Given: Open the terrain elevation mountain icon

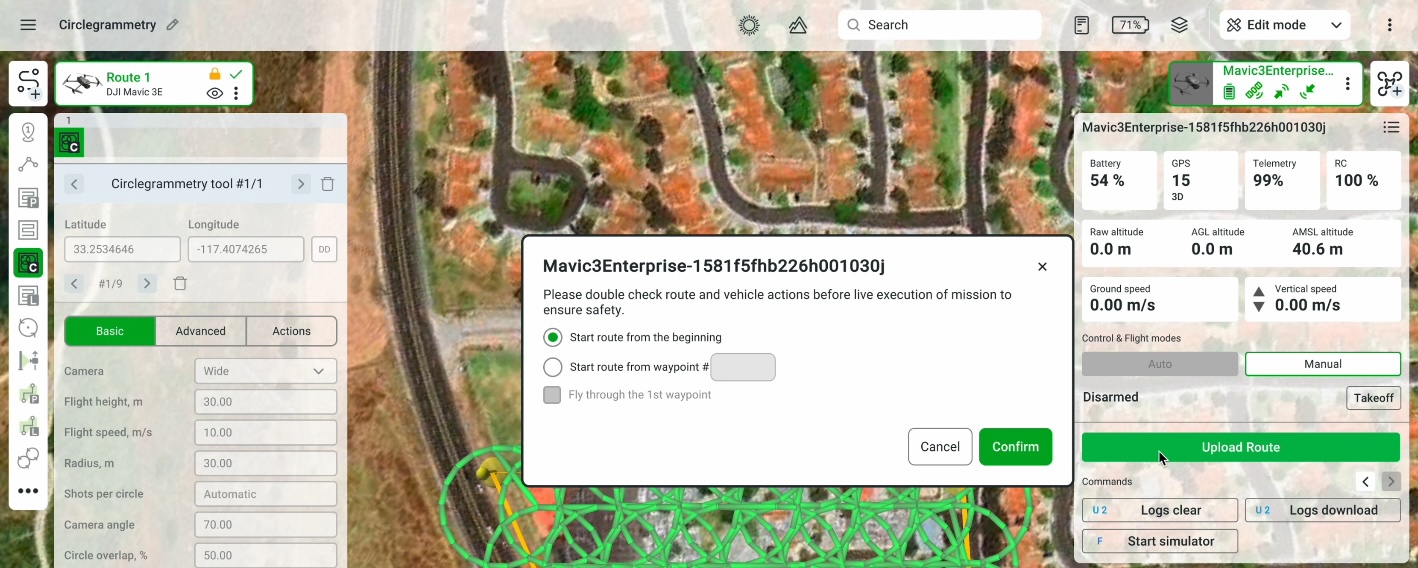Looking at the screenshot, I should click(798, 25).
